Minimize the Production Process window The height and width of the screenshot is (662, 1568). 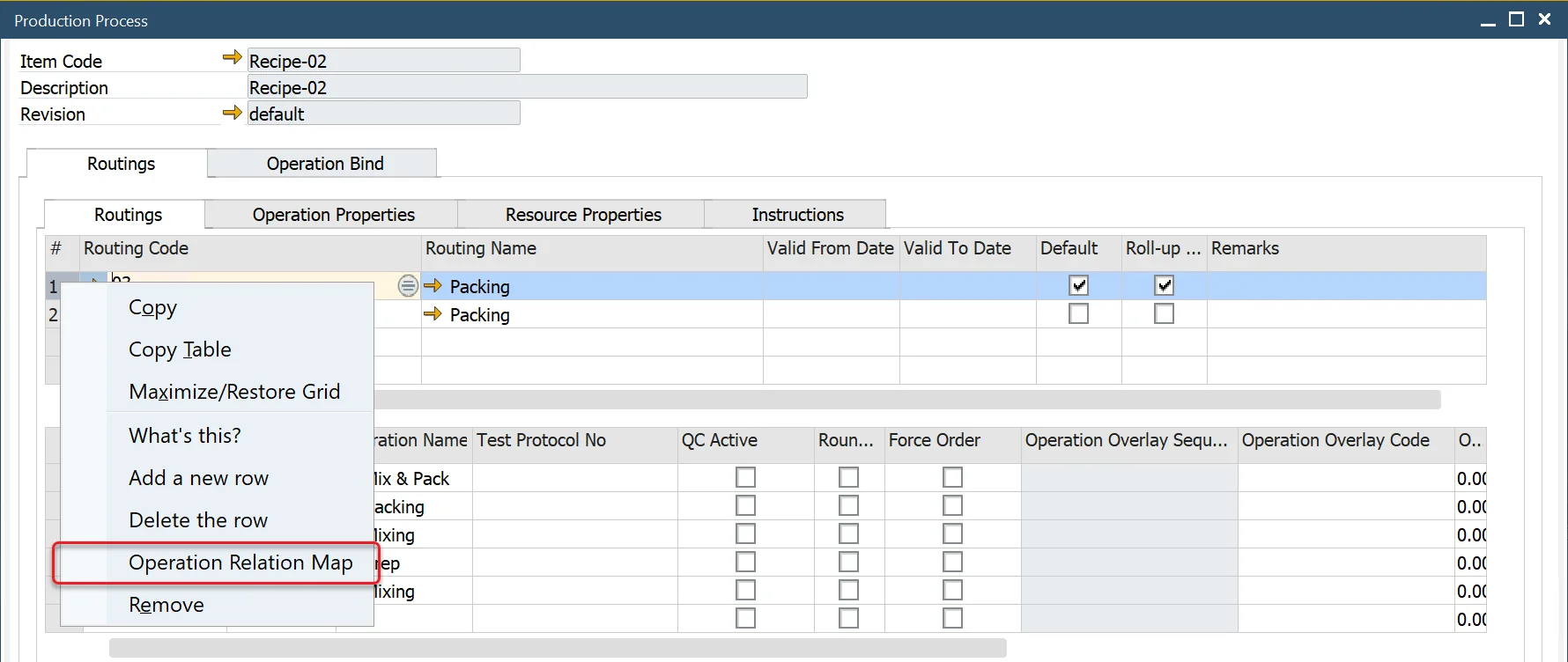tap(1488, 20)
